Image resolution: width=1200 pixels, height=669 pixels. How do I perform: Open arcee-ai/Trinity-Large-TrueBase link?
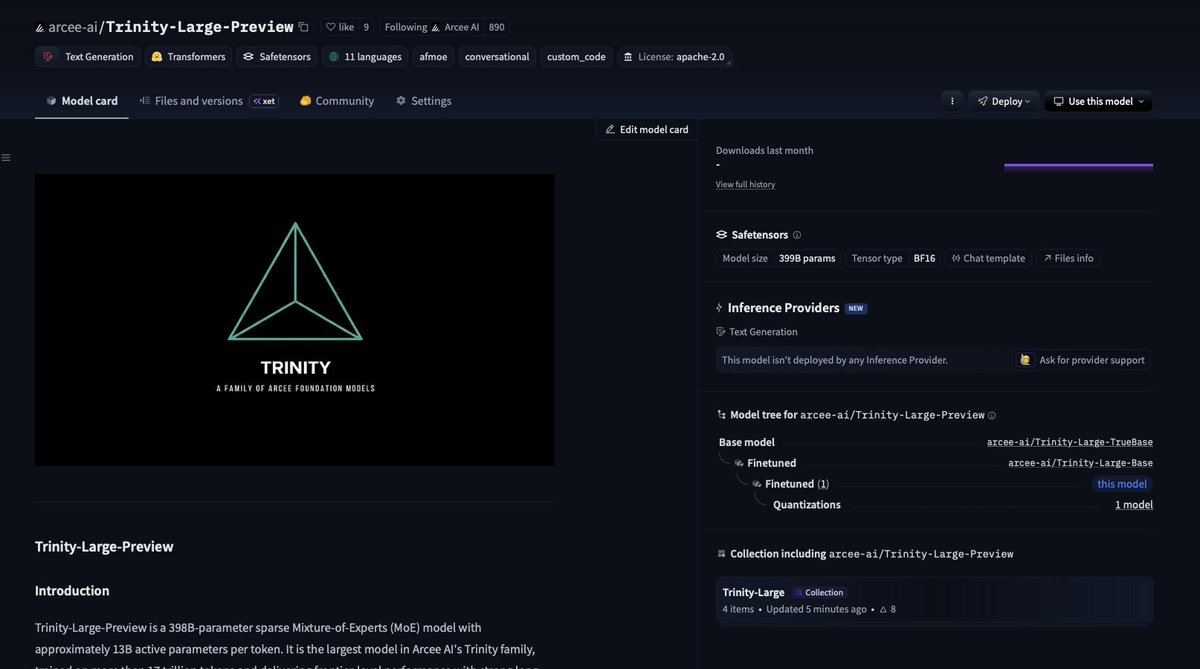[x=1070, y=442]
